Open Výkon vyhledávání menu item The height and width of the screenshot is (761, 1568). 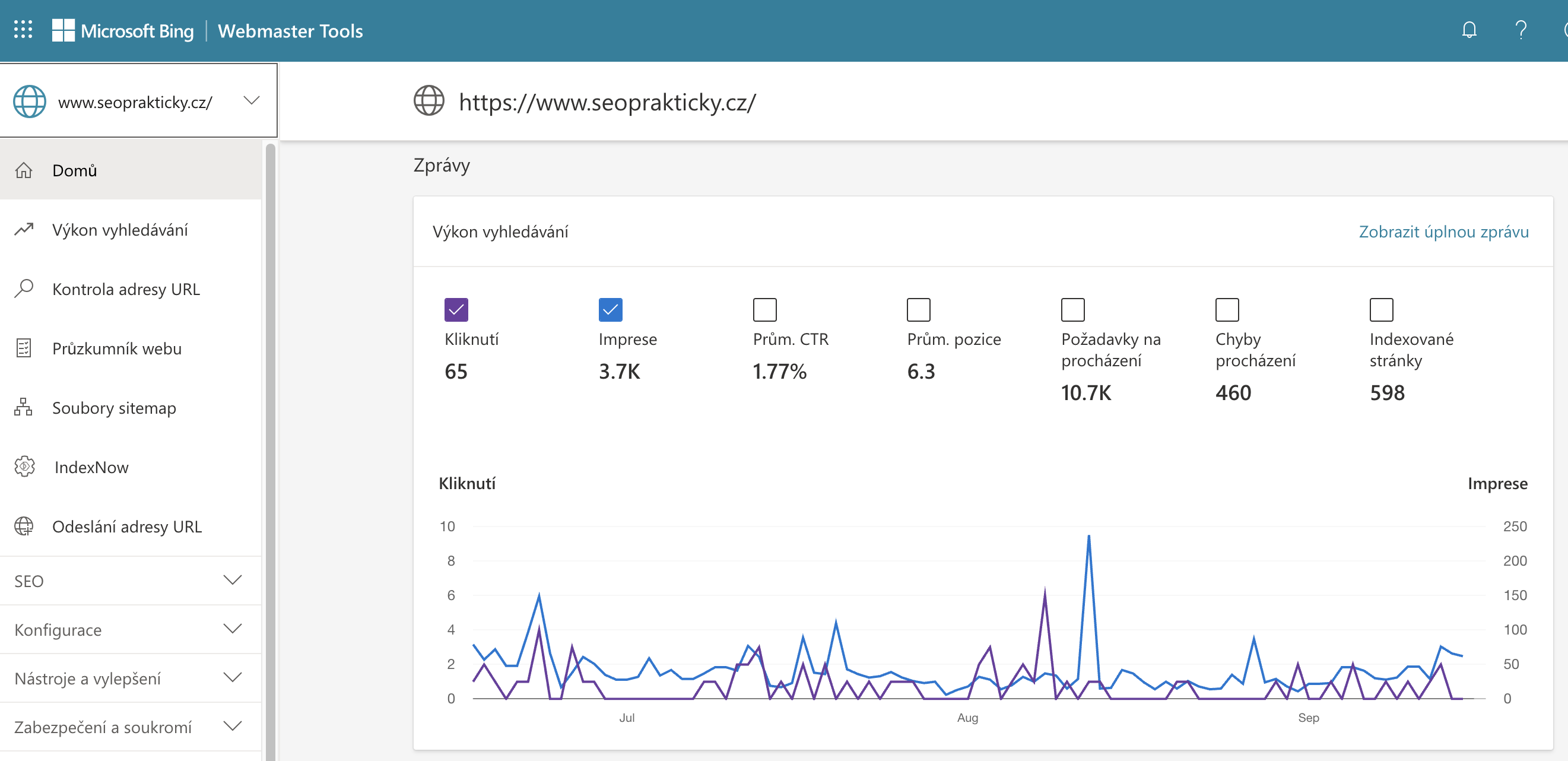130,230
